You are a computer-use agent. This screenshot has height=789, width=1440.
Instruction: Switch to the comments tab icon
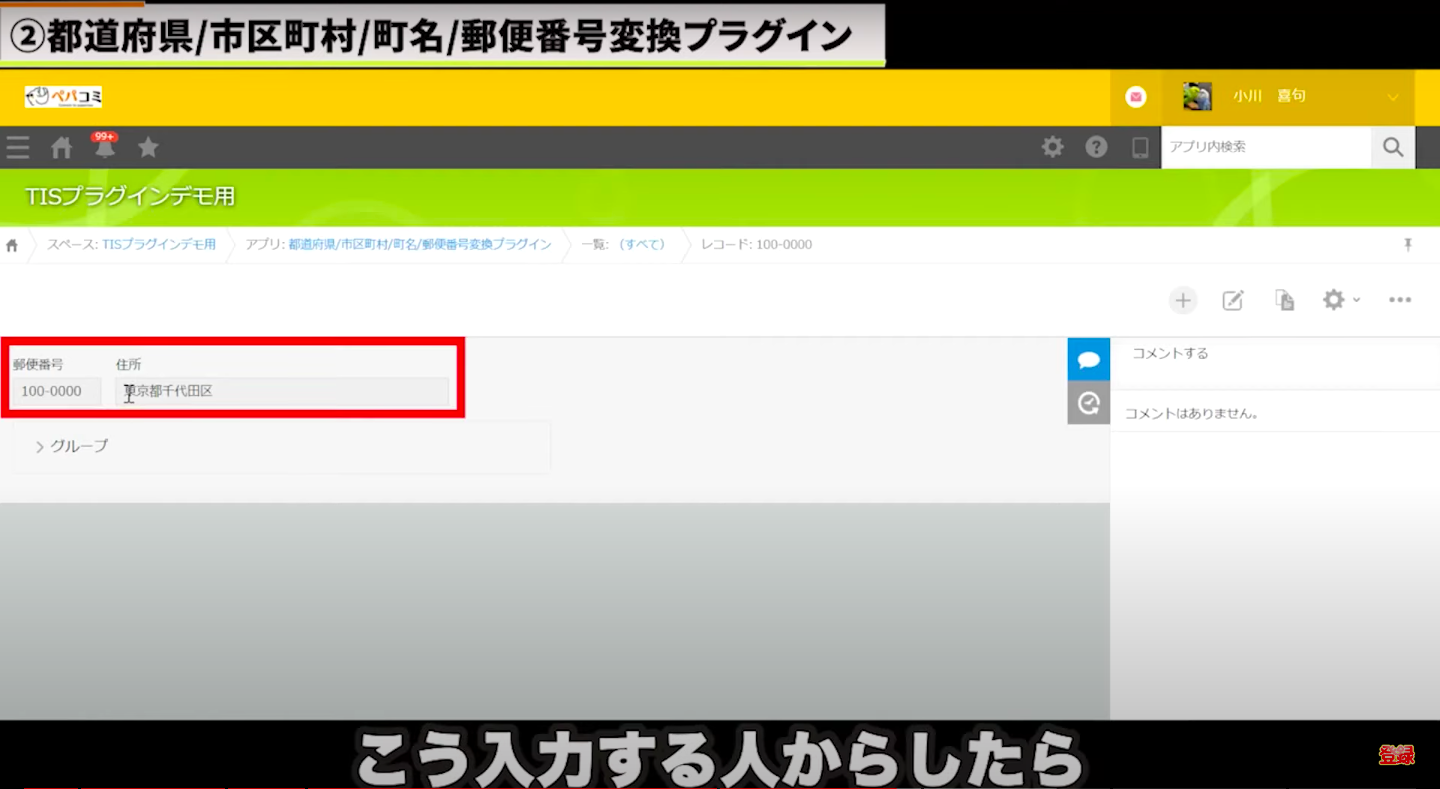pos(1089,360)
